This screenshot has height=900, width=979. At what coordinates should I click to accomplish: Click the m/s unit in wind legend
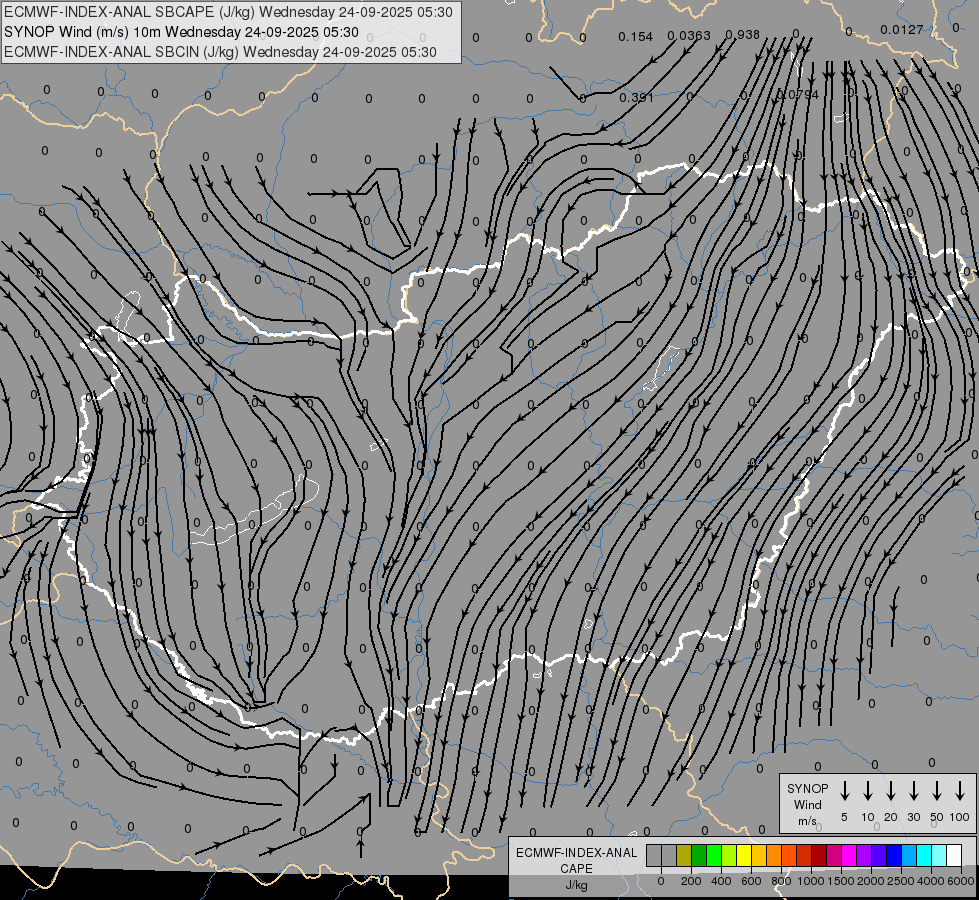pos(807,821)
